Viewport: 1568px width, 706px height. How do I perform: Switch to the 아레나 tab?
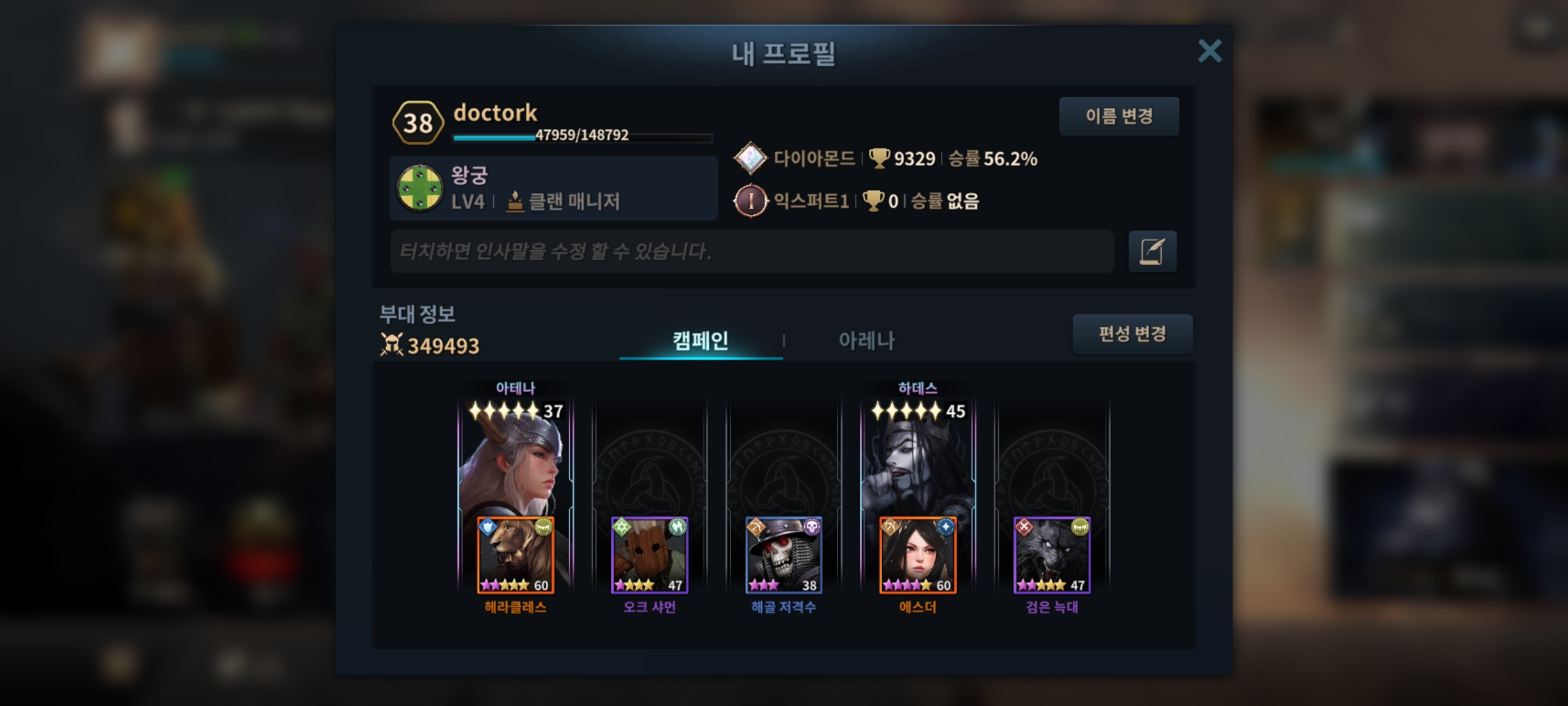[866, 341]
